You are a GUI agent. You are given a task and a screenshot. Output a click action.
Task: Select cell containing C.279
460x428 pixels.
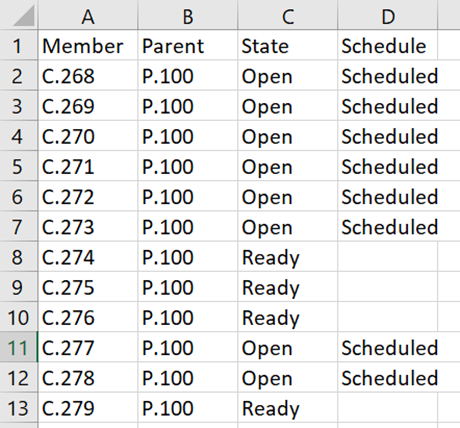tap(88, 408)
